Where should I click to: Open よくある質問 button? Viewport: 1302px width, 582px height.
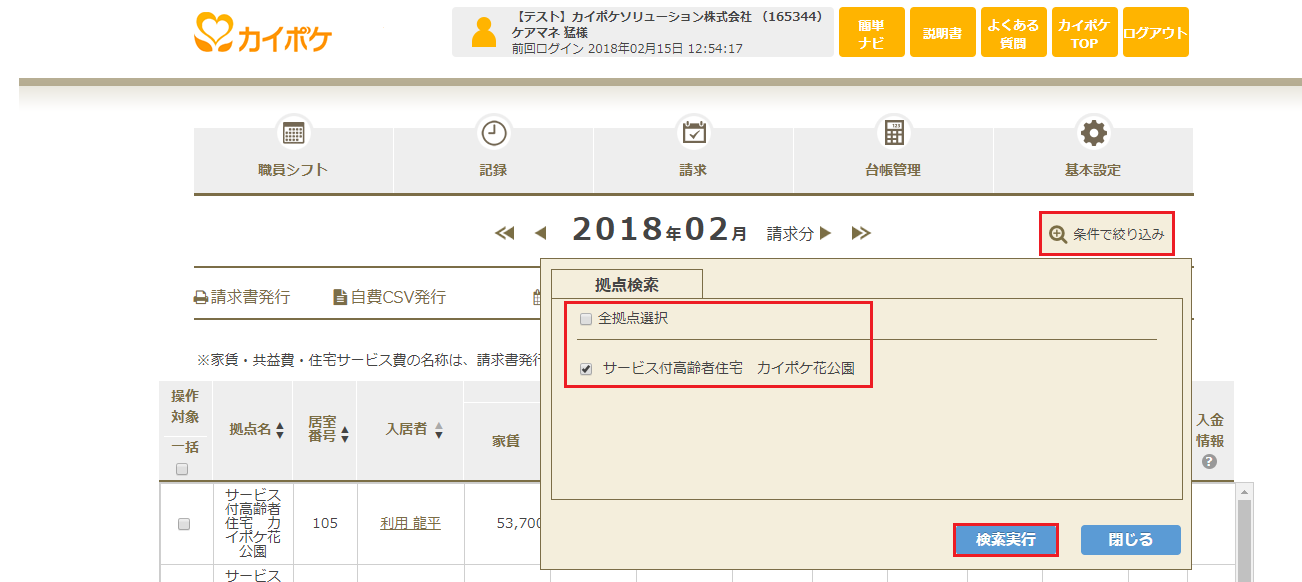pyautogui.click(x=1013, y=33)
